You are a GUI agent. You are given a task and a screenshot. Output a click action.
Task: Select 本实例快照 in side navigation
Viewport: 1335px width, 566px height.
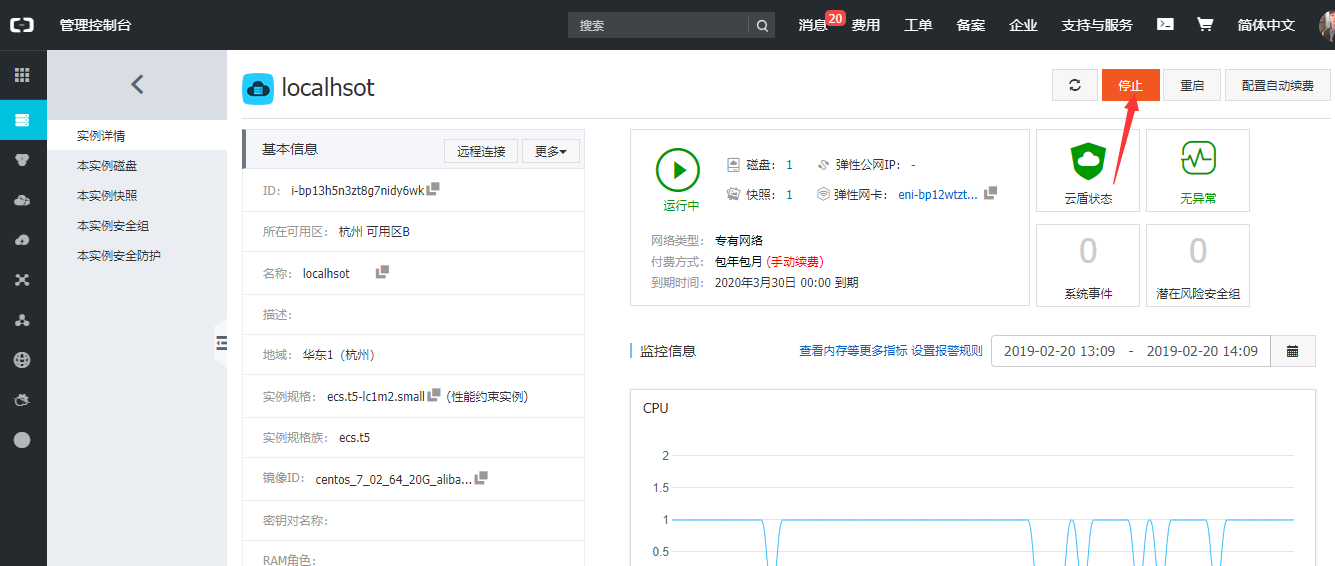[x=137, y=195]
